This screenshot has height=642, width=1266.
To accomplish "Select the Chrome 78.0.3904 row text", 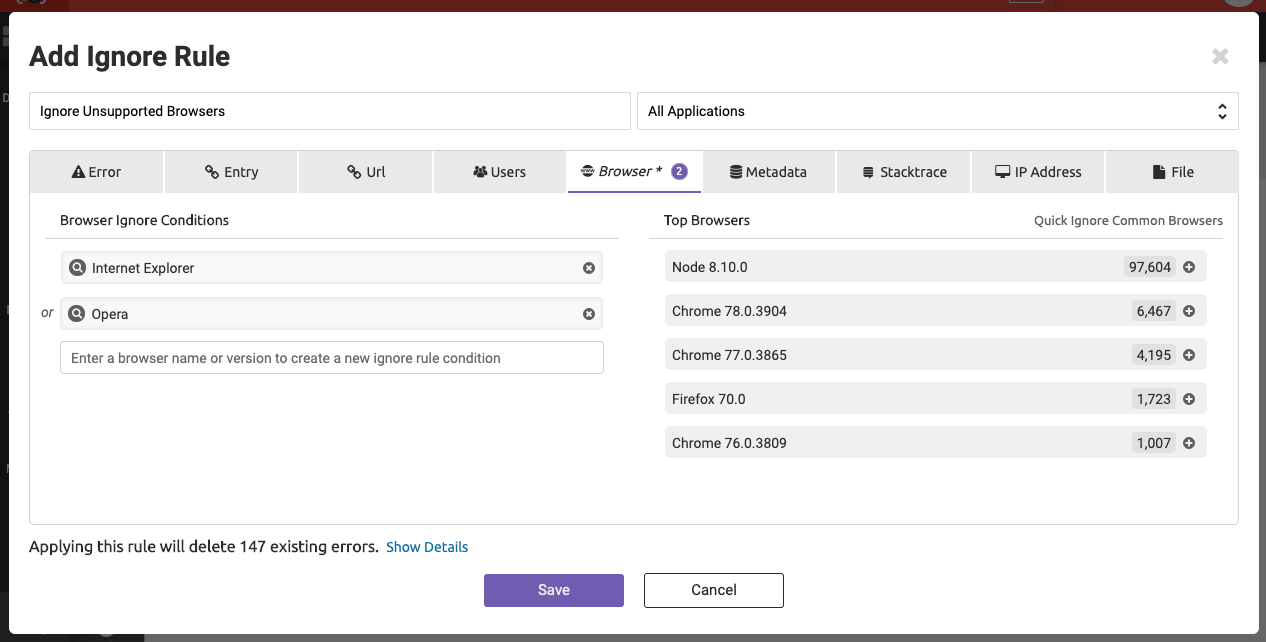I will tap(729, 311).
